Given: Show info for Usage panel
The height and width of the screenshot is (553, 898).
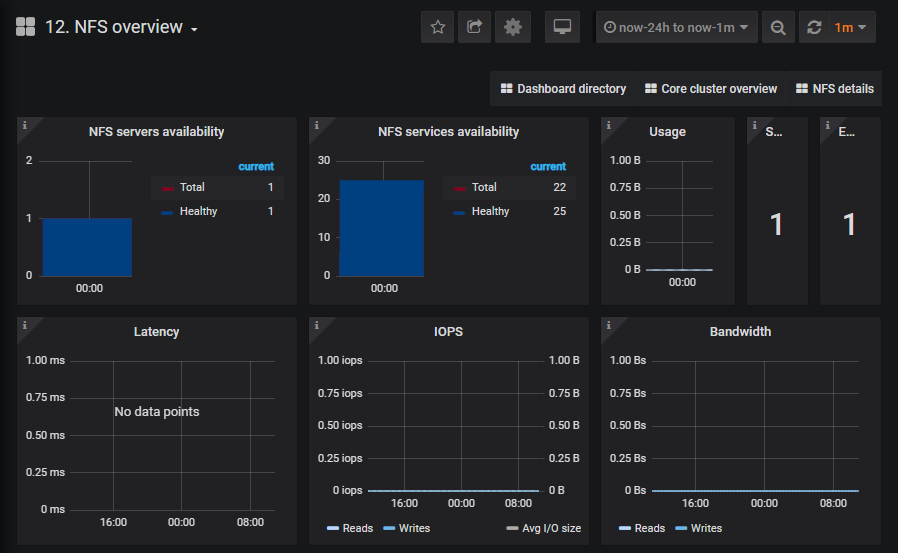Looking at the screenshot, I should 608,125.
